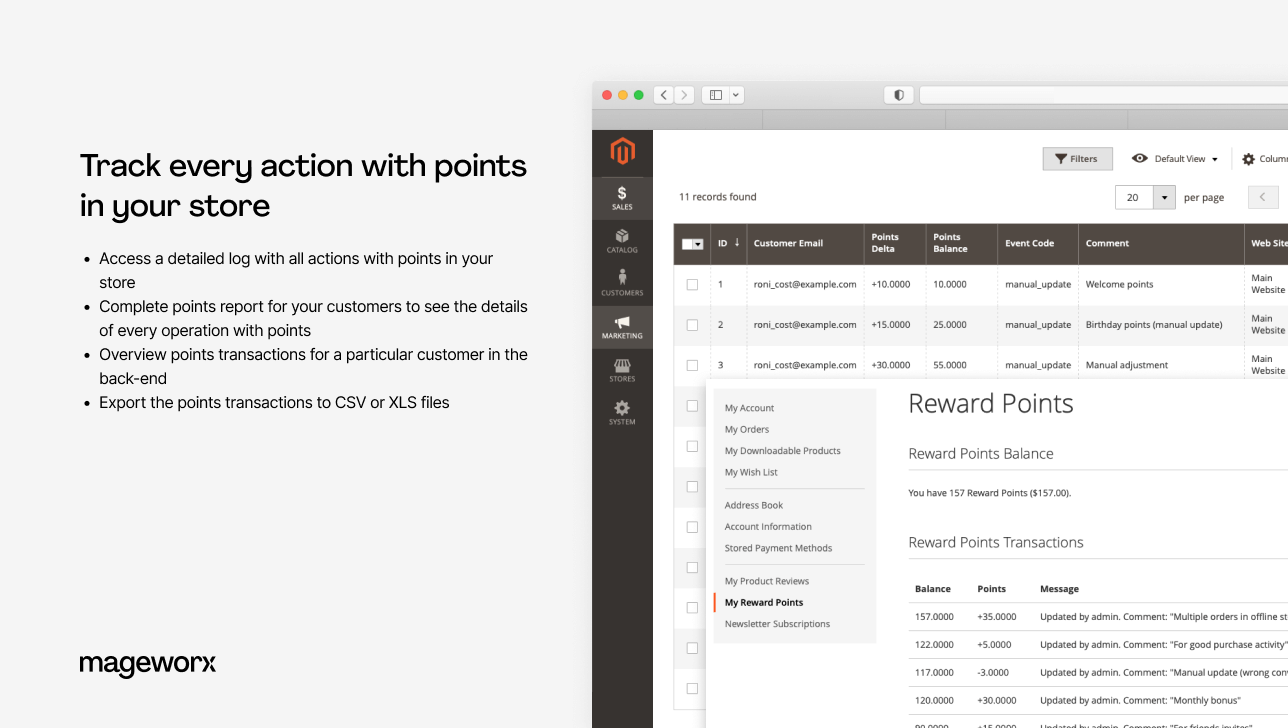Open the Newsletter Subscriptions link

[777, 623]
